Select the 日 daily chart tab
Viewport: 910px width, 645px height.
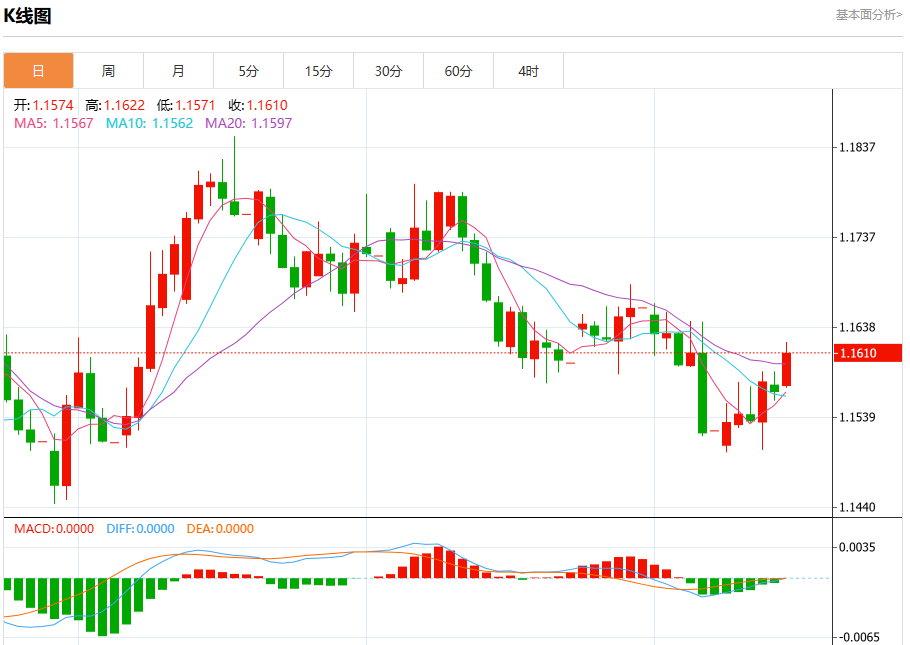point(38,71)
